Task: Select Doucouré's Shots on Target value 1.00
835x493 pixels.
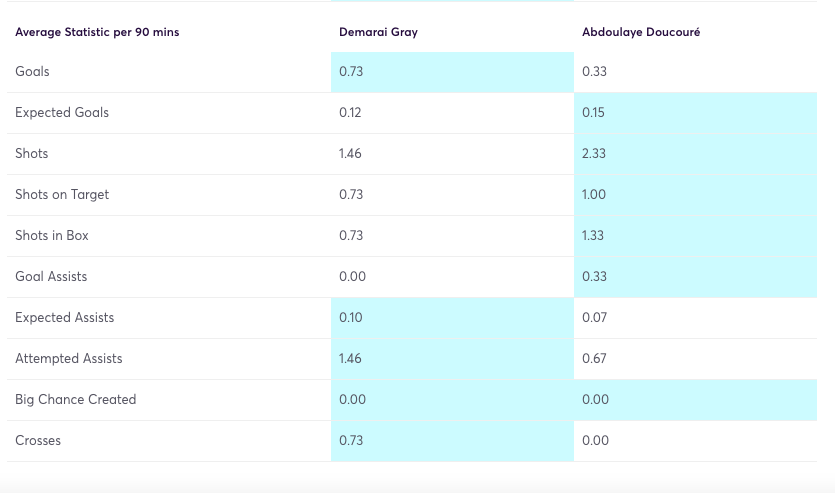Action: pyautogui.click(x=594, y=194)
